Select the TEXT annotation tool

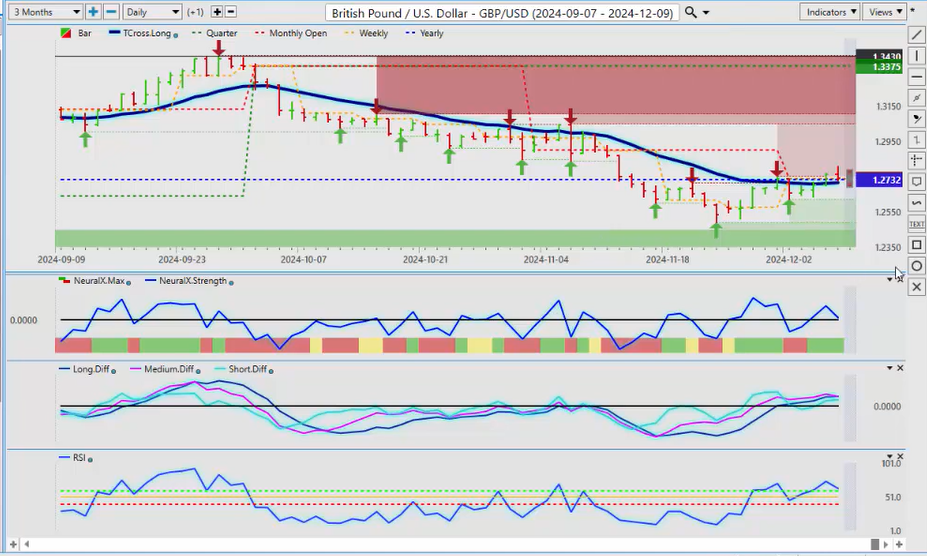917,224
